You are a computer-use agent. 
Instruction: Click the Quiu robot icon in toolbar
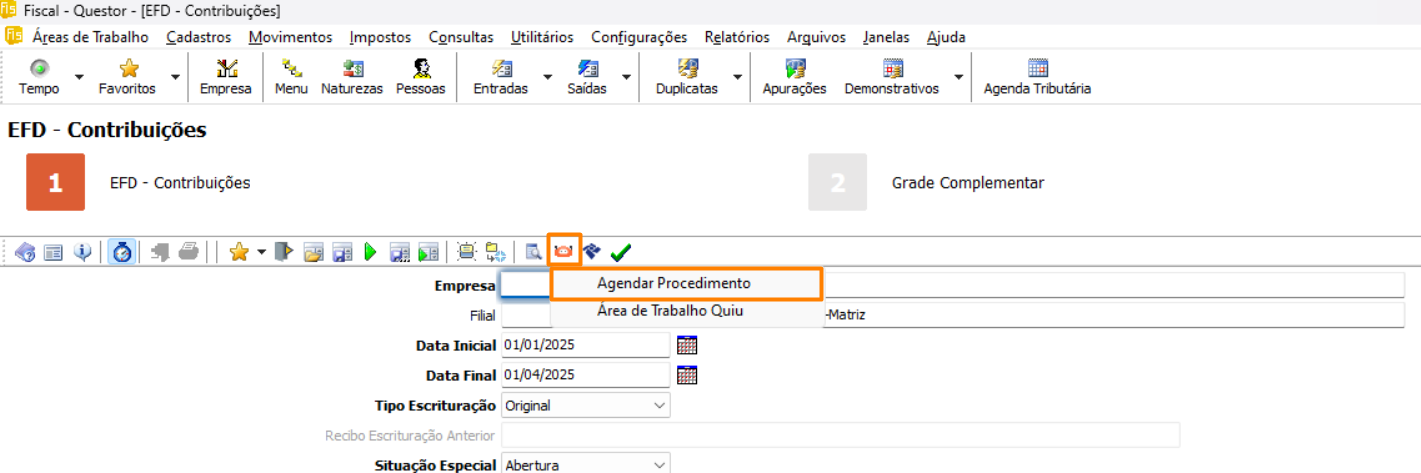565,251
